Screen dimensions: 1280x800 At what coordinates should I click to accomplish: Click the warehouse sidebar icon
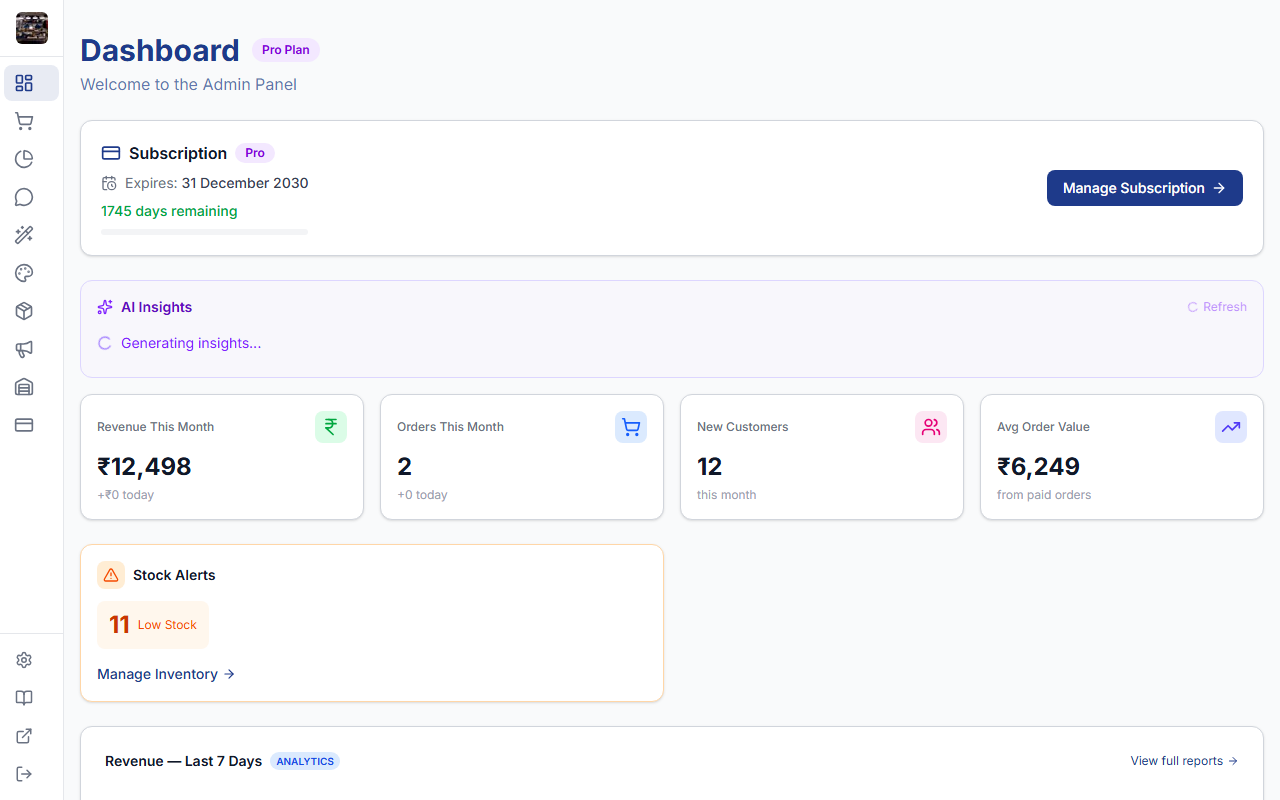coord(24,387)
